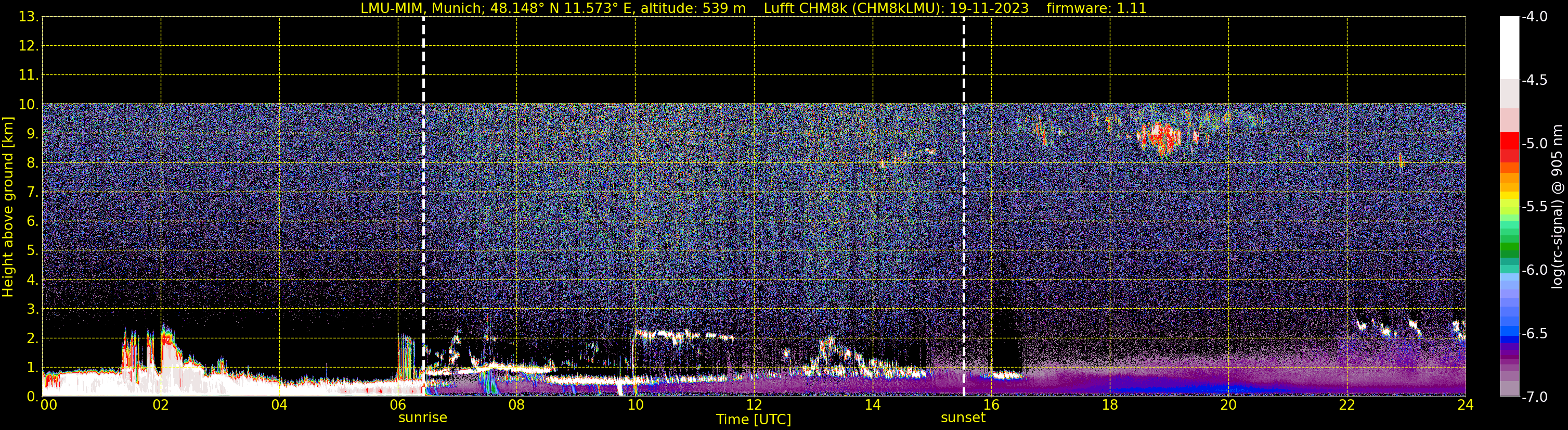Screen dimensions: 1568x430
Task: Click the height axis tick label "1."
Action: point(32,367)
